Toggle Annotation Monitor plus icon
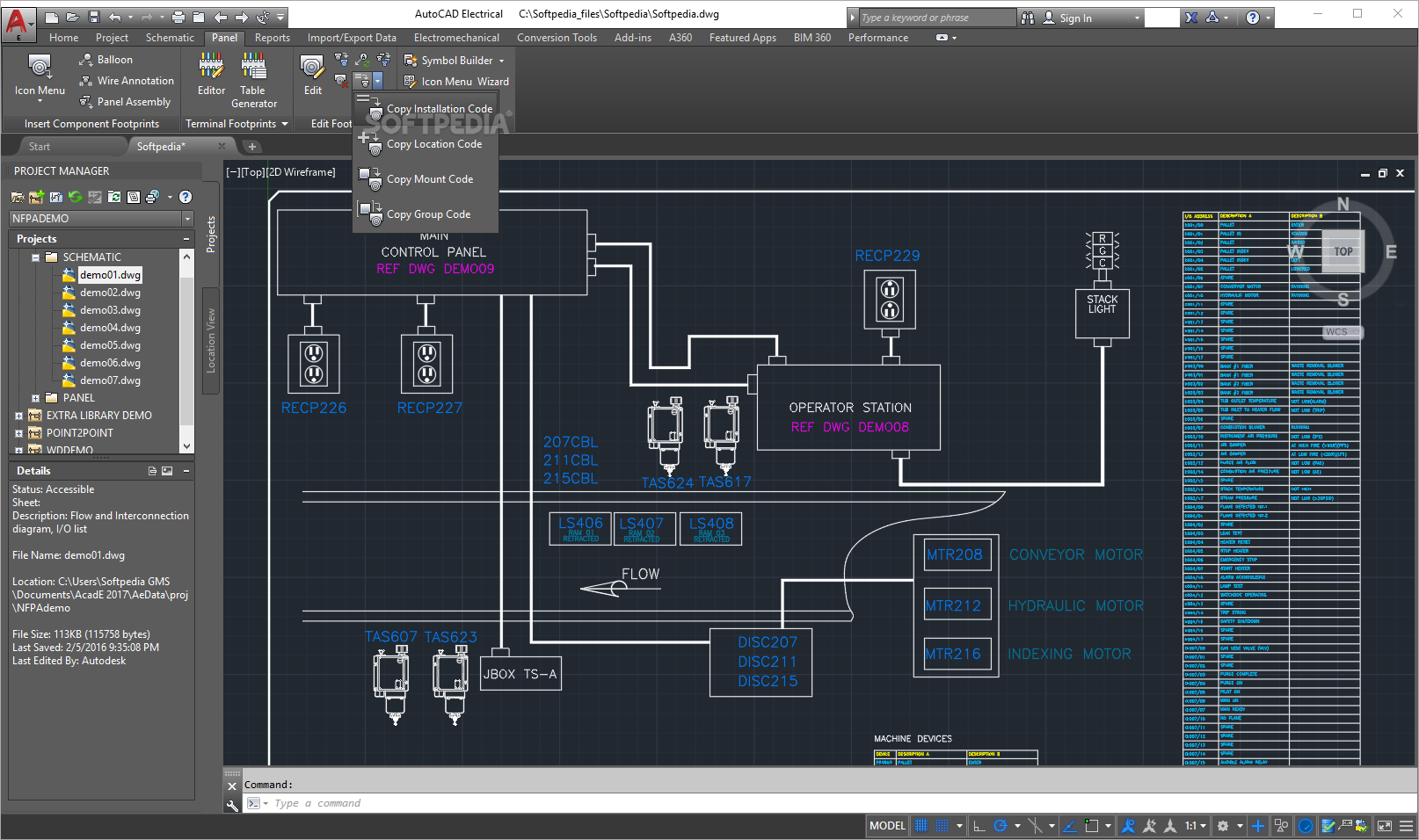Viewport: 1419px width, 840px height. [x=1258, y=826]
